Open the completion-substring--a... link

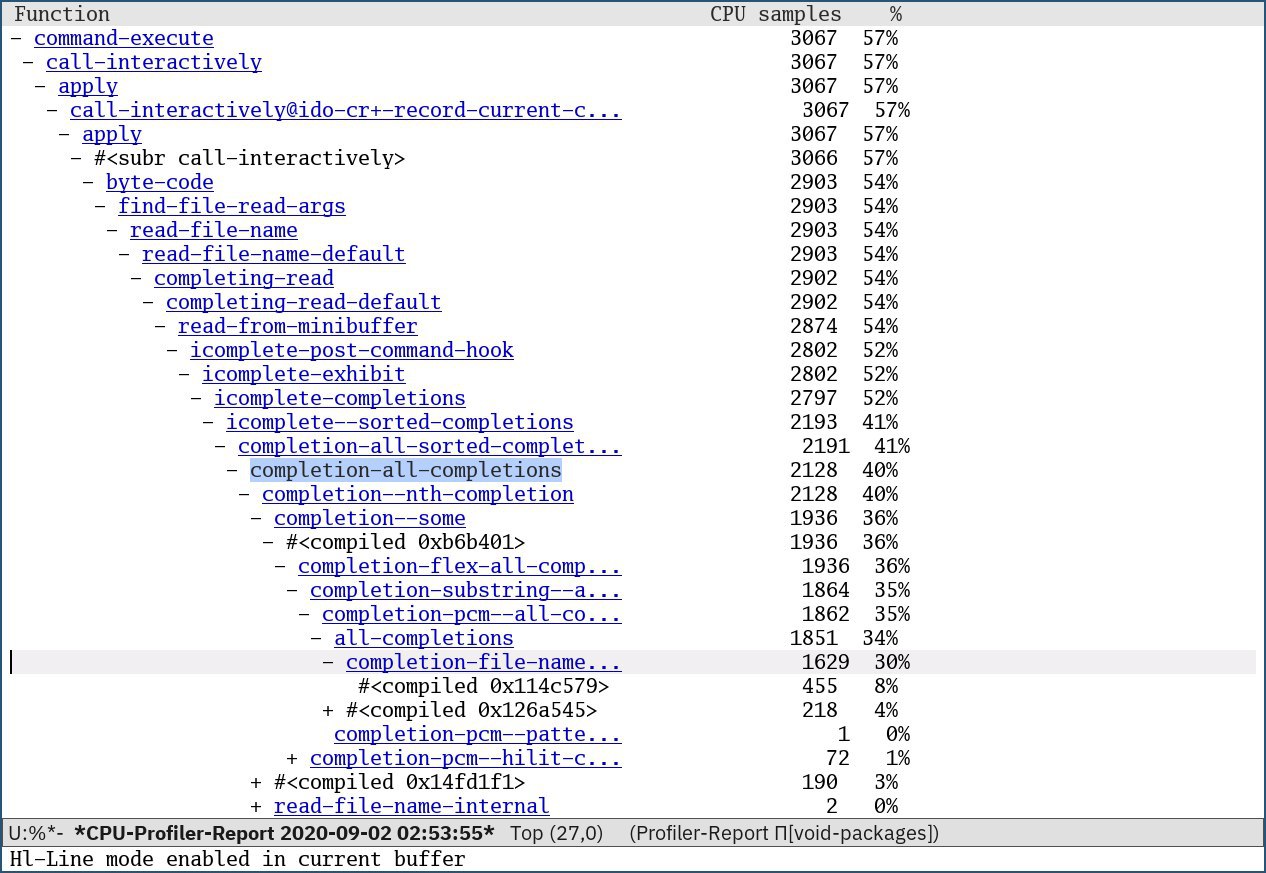coord(466,590)
